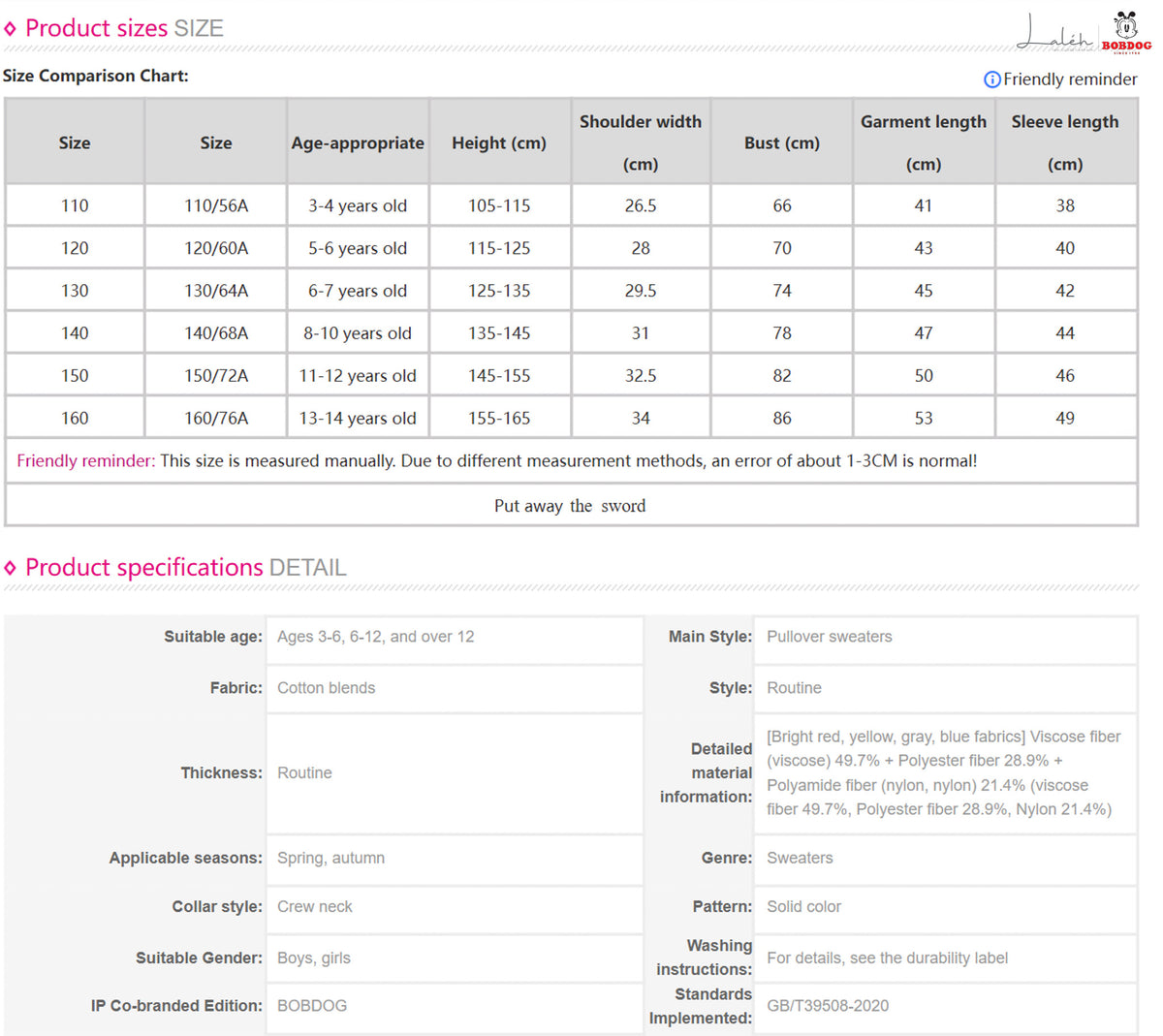
Task: Click the IP Co-branded Edition value BOBDOG
Action: (312, 1006)
